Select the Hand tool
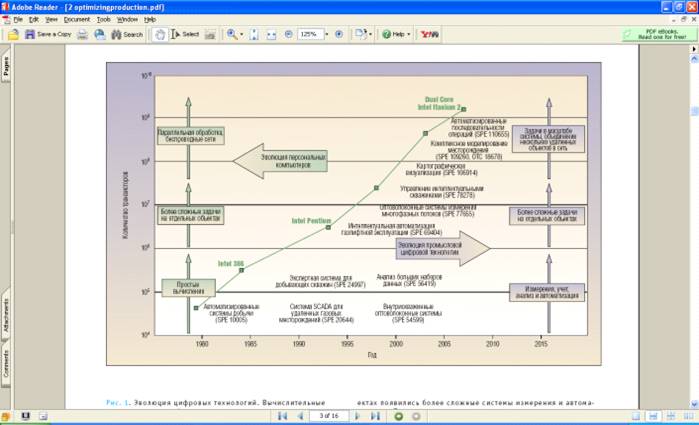This screenshot has height=425, width=699. point(159,34)
